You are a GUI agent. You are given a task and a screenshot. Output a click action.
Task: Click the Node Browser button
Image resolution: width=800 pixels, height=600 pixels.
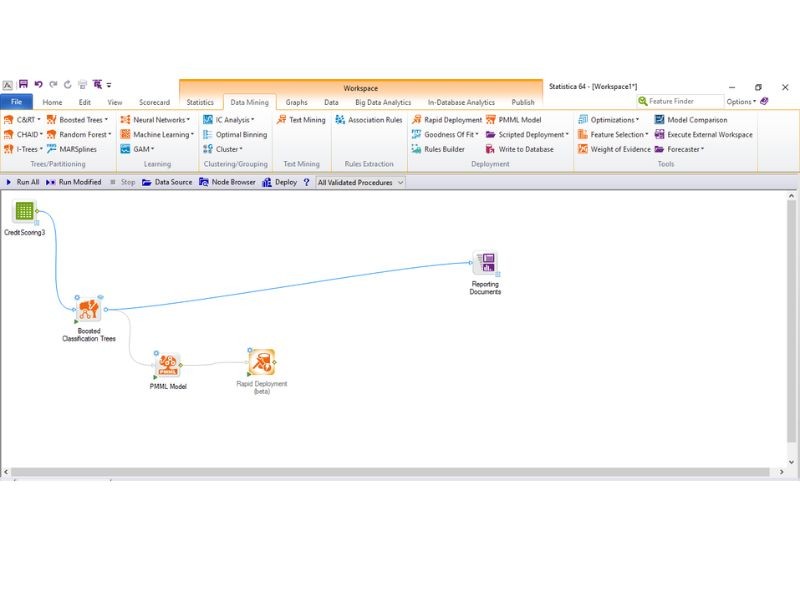pos(227,182)
